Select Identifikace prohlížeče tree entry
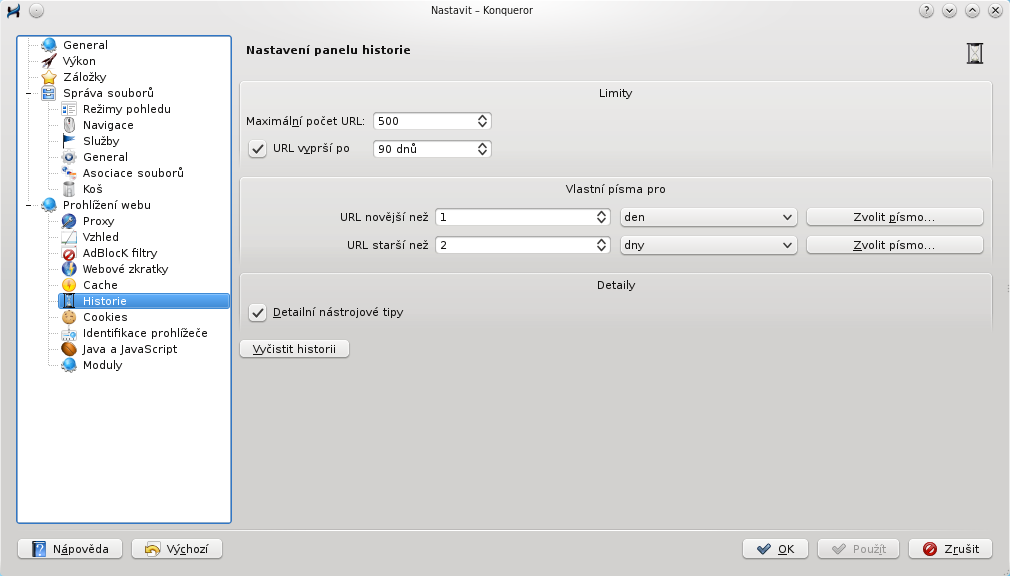This screenshot has width=1010, height=576. tap(145, 333)
